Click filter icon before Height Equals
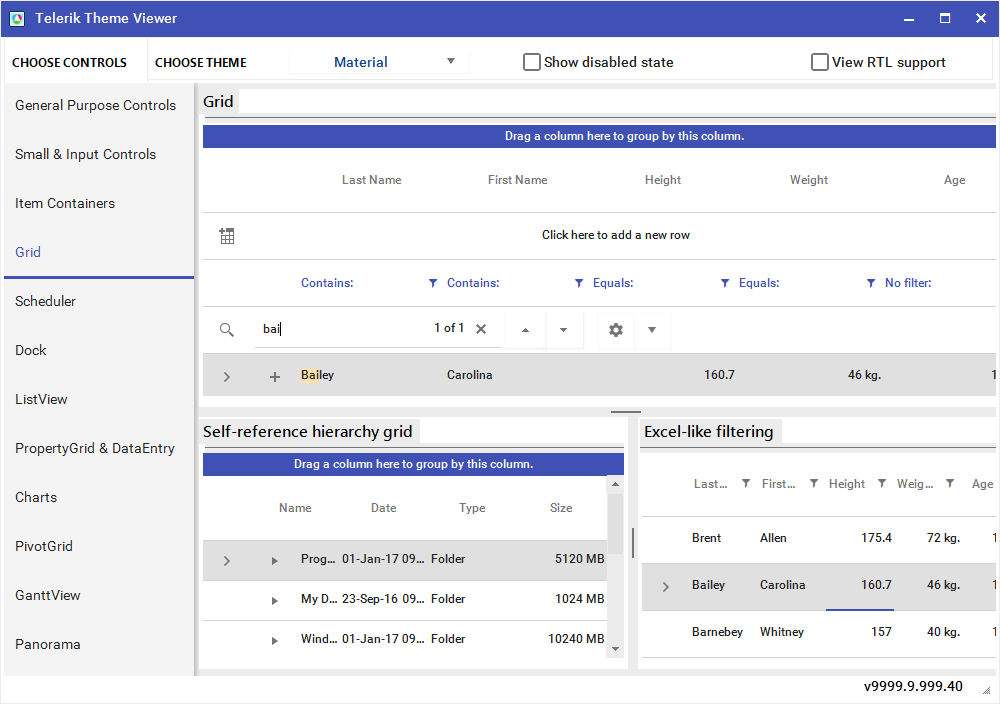The height and width of the screenshot is (704, 1000). [579, 282]
